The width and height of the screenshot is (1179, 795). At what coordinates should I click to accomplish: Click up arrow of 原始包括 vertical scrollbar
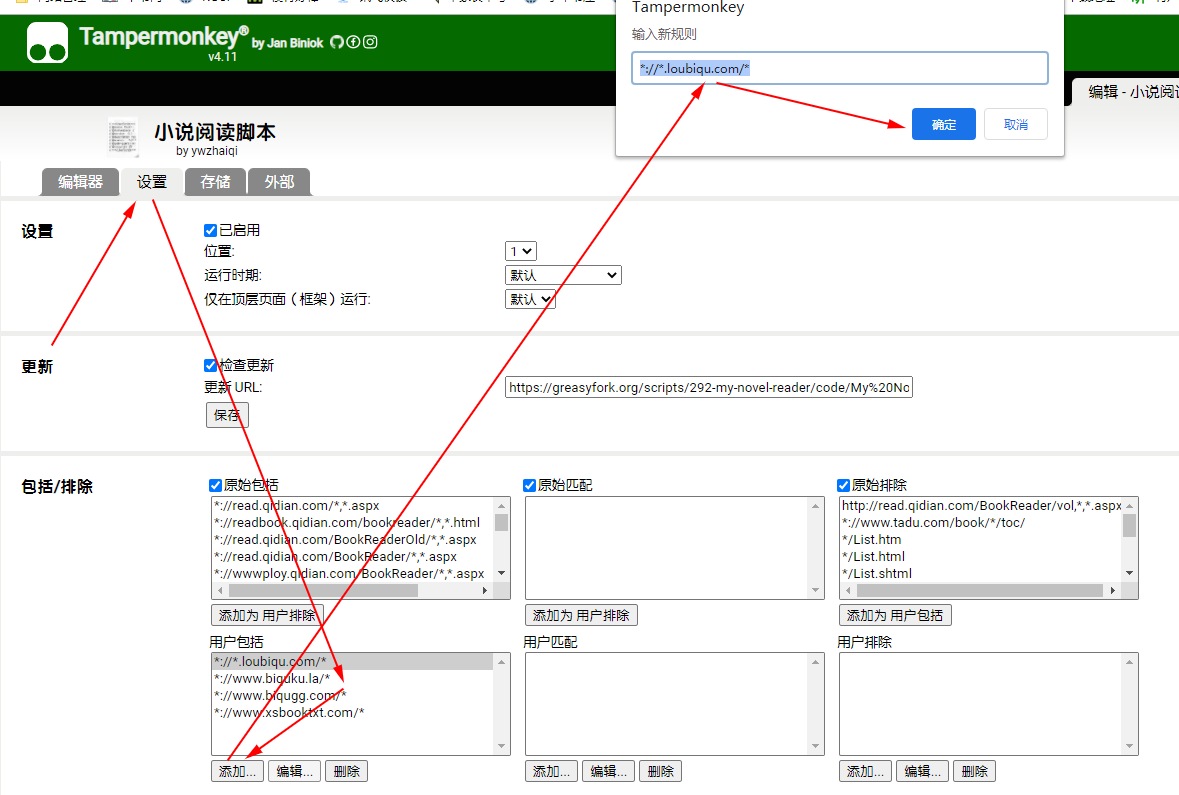click(x=502, y=505)
